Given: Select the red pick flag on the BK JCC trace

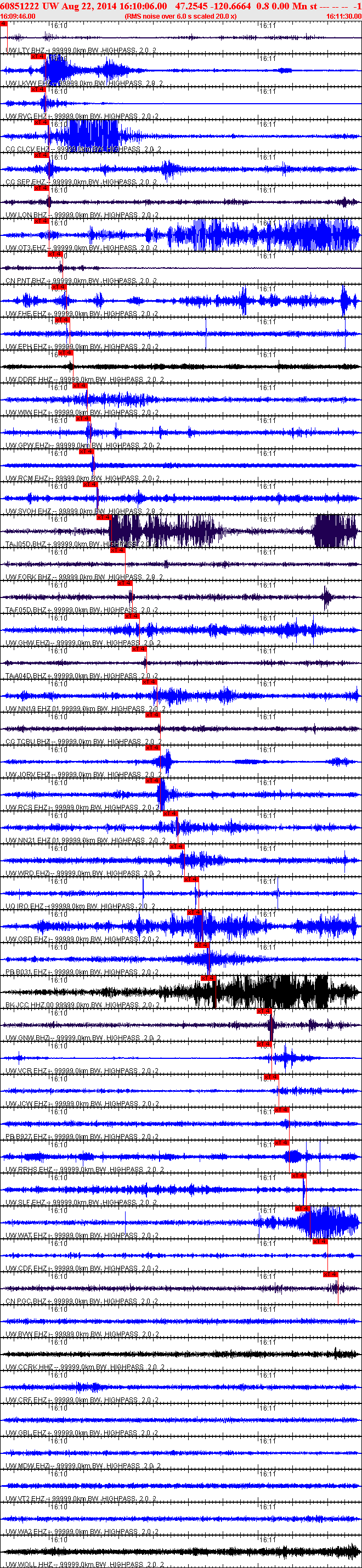Looking at the screenshot, I should click(x=208, y=978).
